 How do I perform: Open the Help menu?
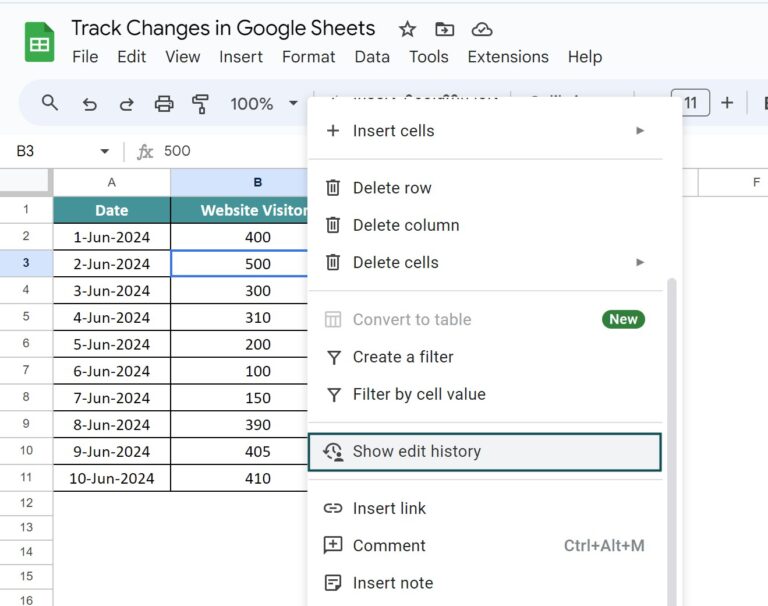[585, 57]
